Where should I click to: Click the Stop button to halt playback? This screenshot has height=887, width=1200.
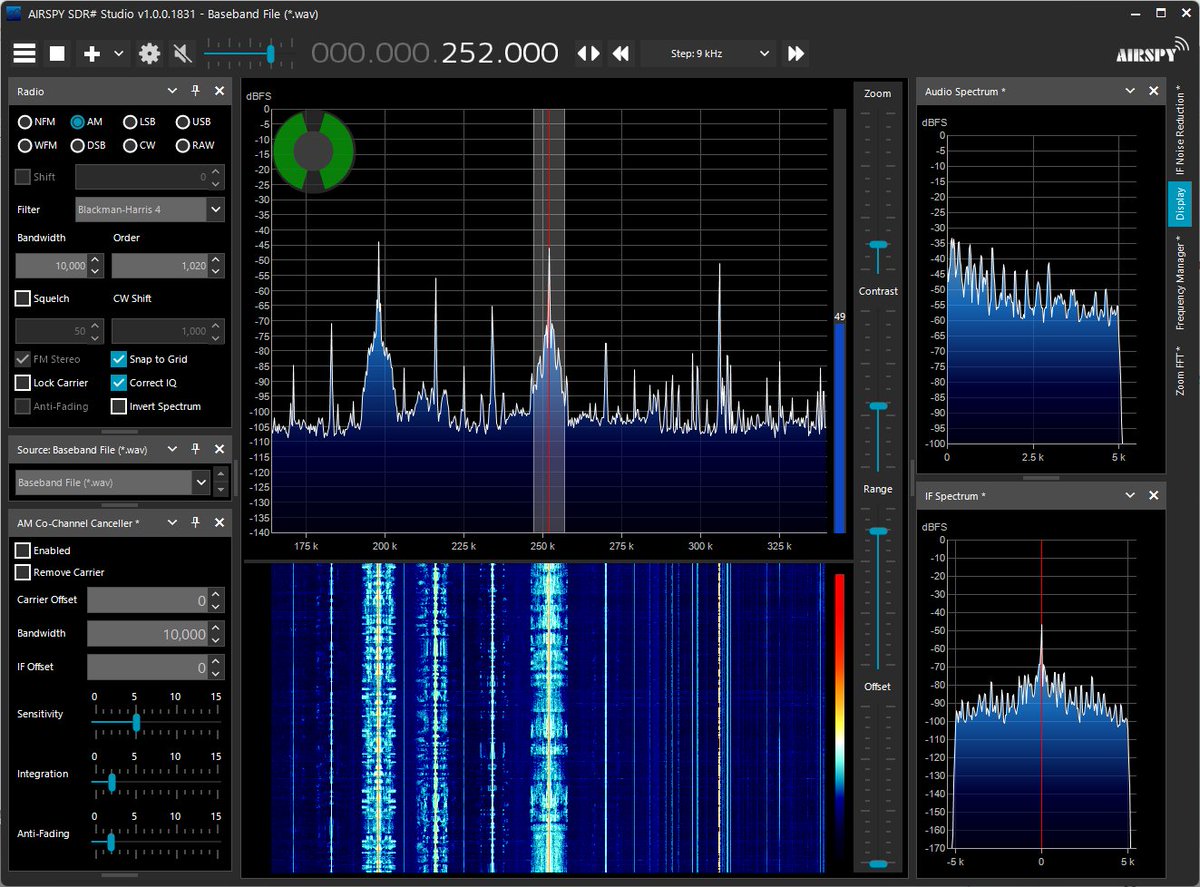(57, 53)
